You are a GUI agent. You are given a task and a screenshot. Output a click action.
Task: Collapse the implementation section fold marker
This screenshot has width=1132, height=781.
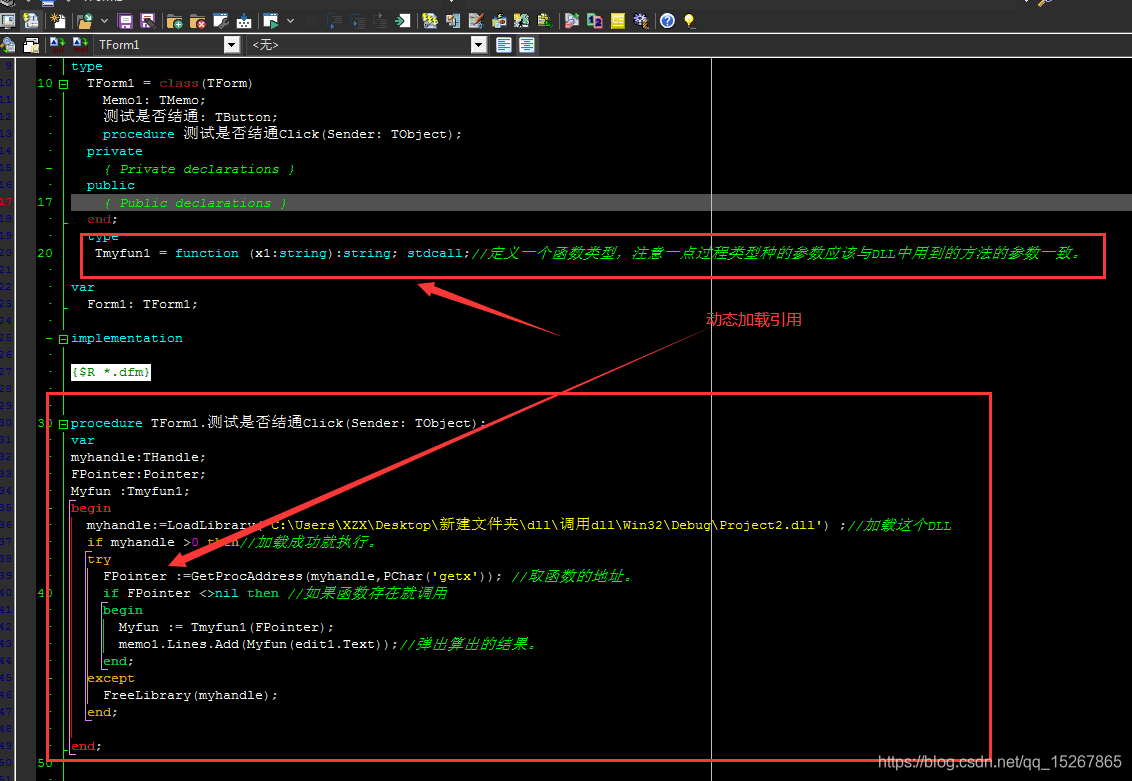tap(64, 339)
